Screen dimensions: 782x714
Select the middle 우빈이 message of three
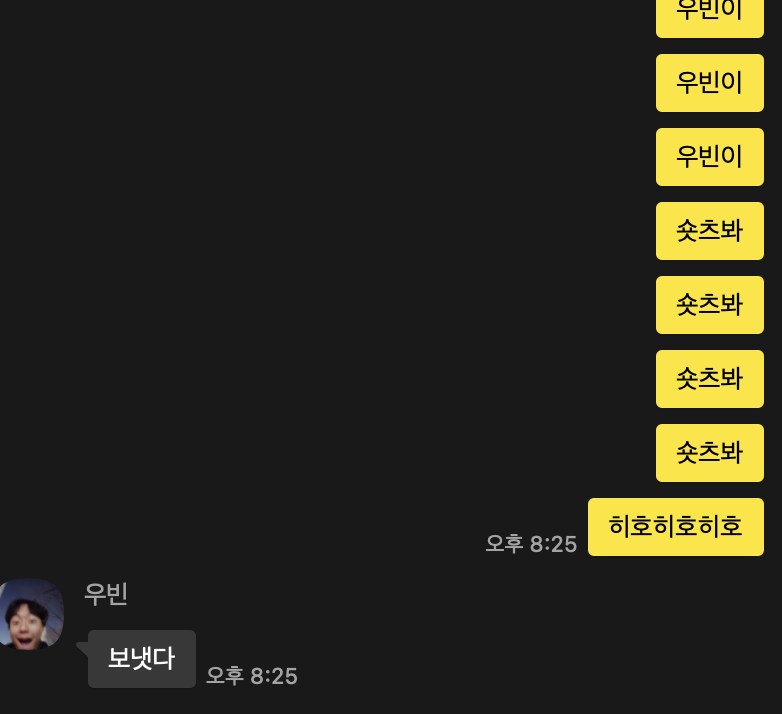click(710, 83)
